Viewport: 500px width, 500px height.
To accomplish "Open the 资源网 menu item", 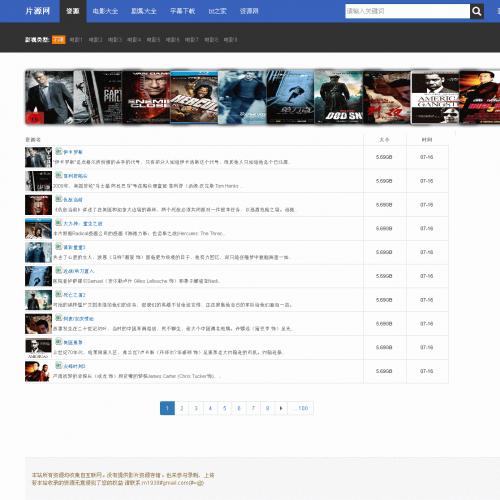I will tap(249, 11).
